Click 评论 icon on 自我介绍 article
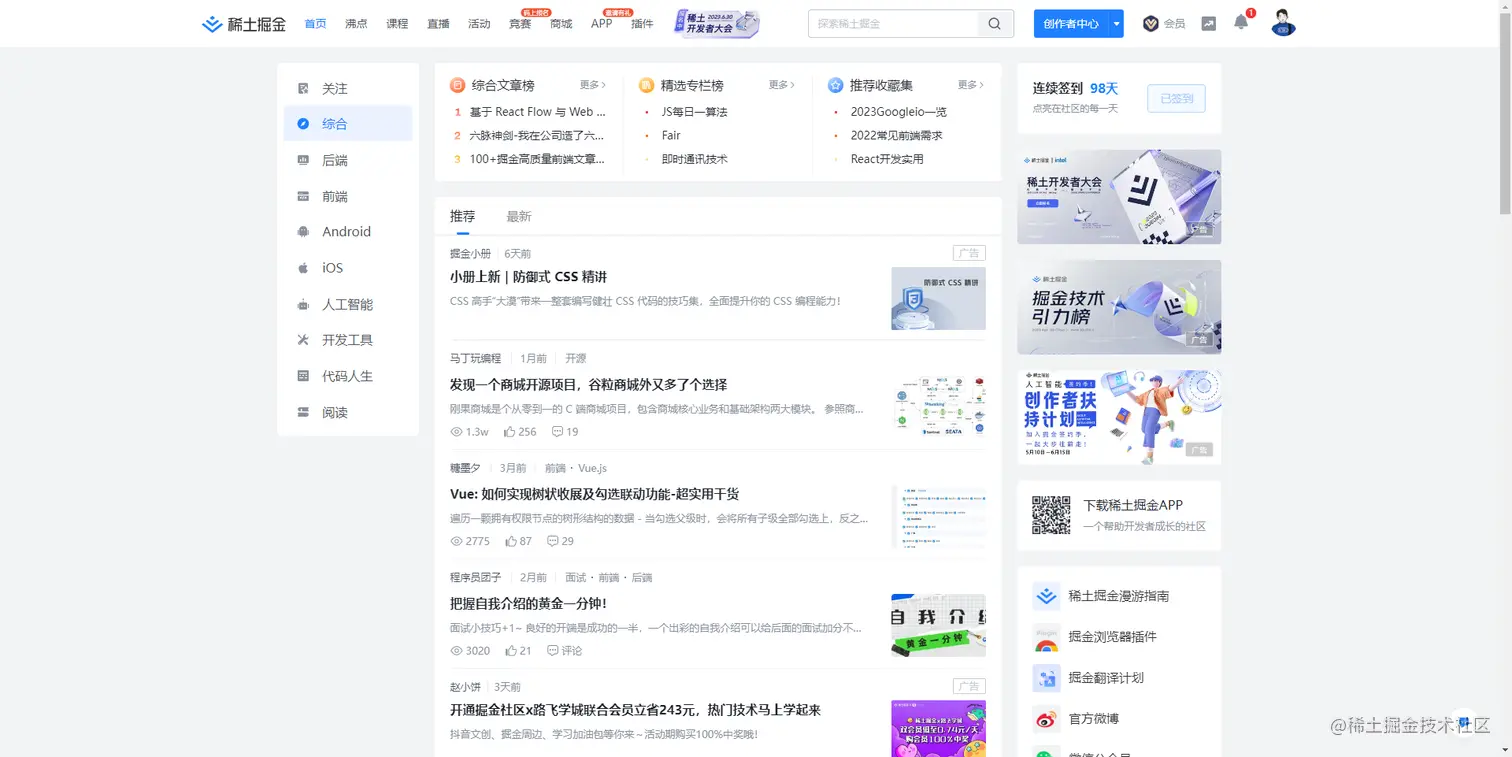The image size is (1512, 757). click(x=553, y=650)
